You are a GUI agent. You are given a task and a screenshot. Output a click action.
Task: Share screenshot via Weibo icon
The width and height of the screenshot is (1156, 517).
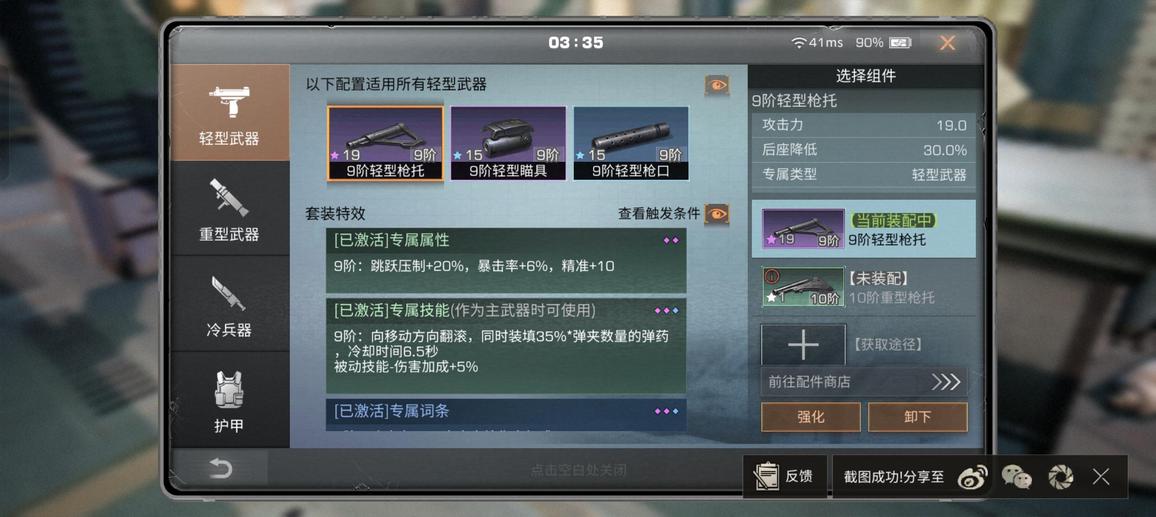[x=972, y=477]
